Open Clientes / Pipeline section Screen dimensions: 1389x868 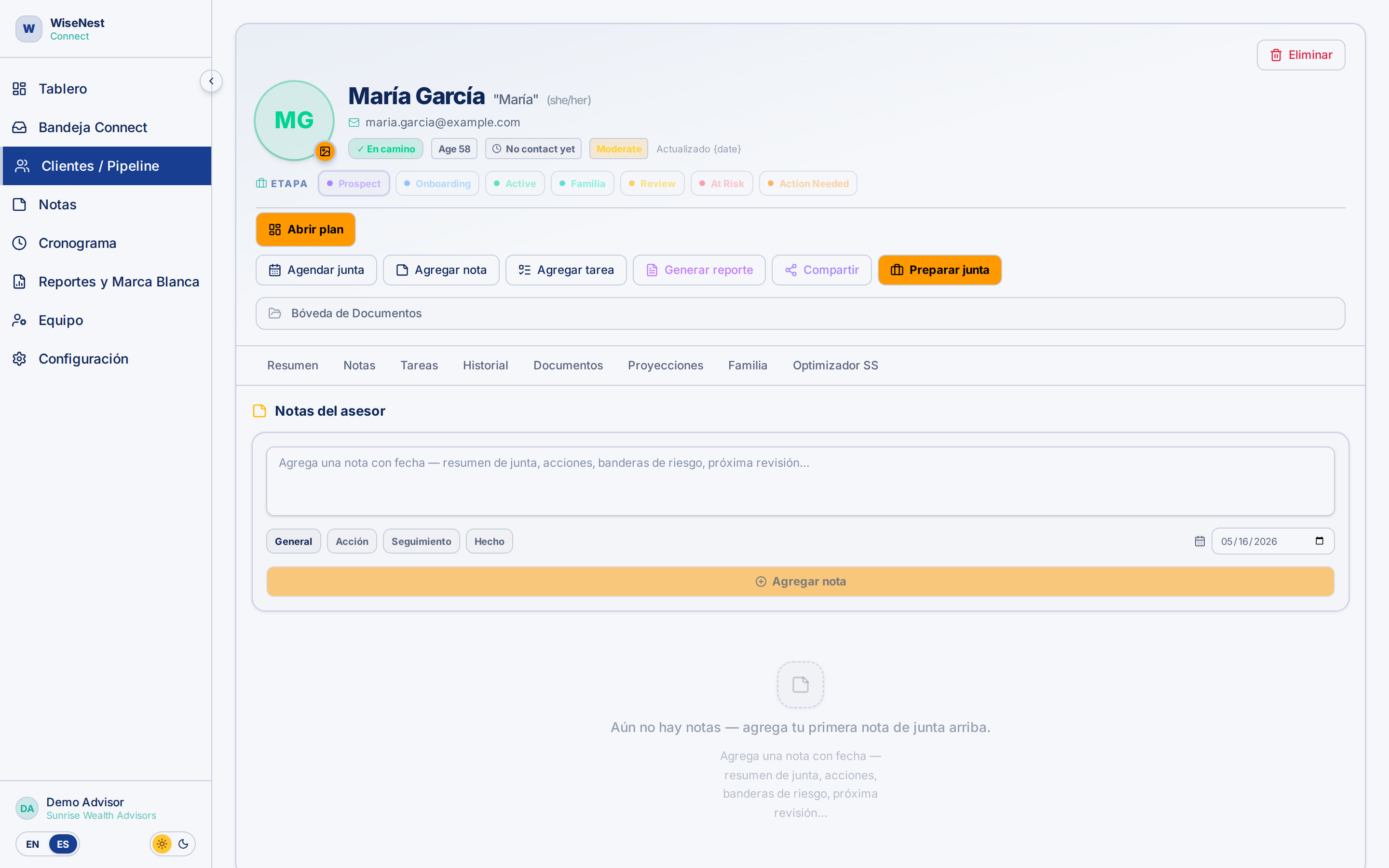coord(107,166)
